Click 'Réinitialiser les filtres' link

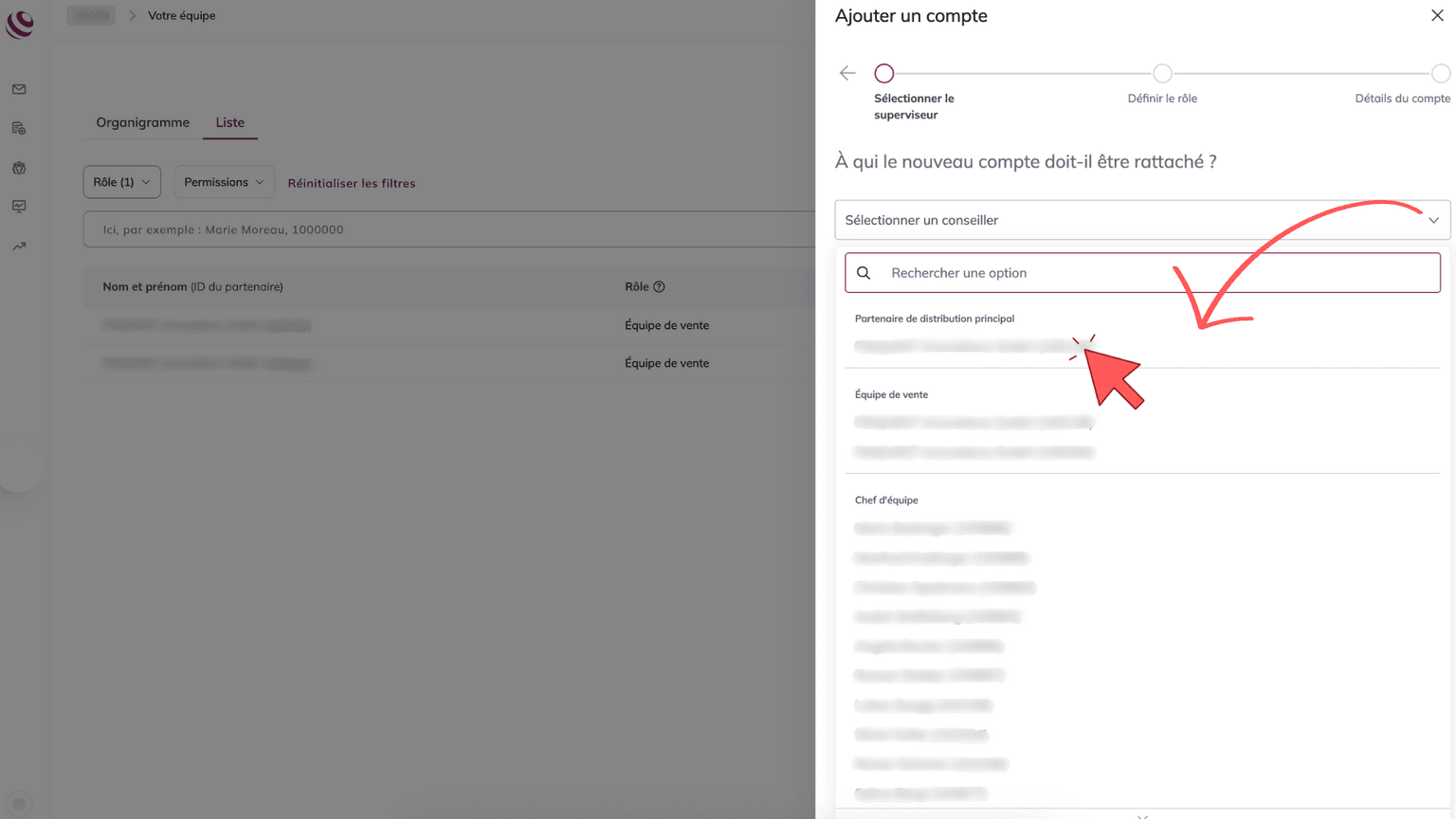point(352,183)
